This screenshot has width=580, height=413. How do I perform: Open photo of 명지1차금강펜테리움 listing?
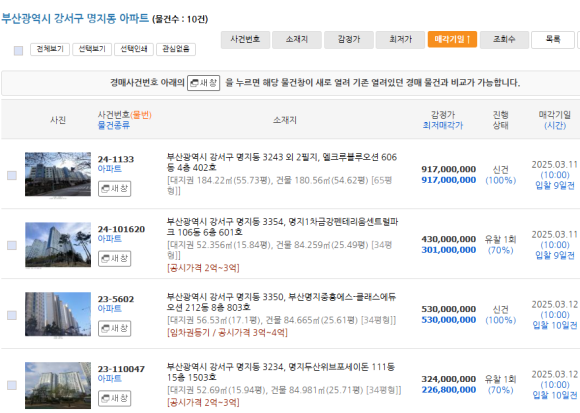click(58, 244)
